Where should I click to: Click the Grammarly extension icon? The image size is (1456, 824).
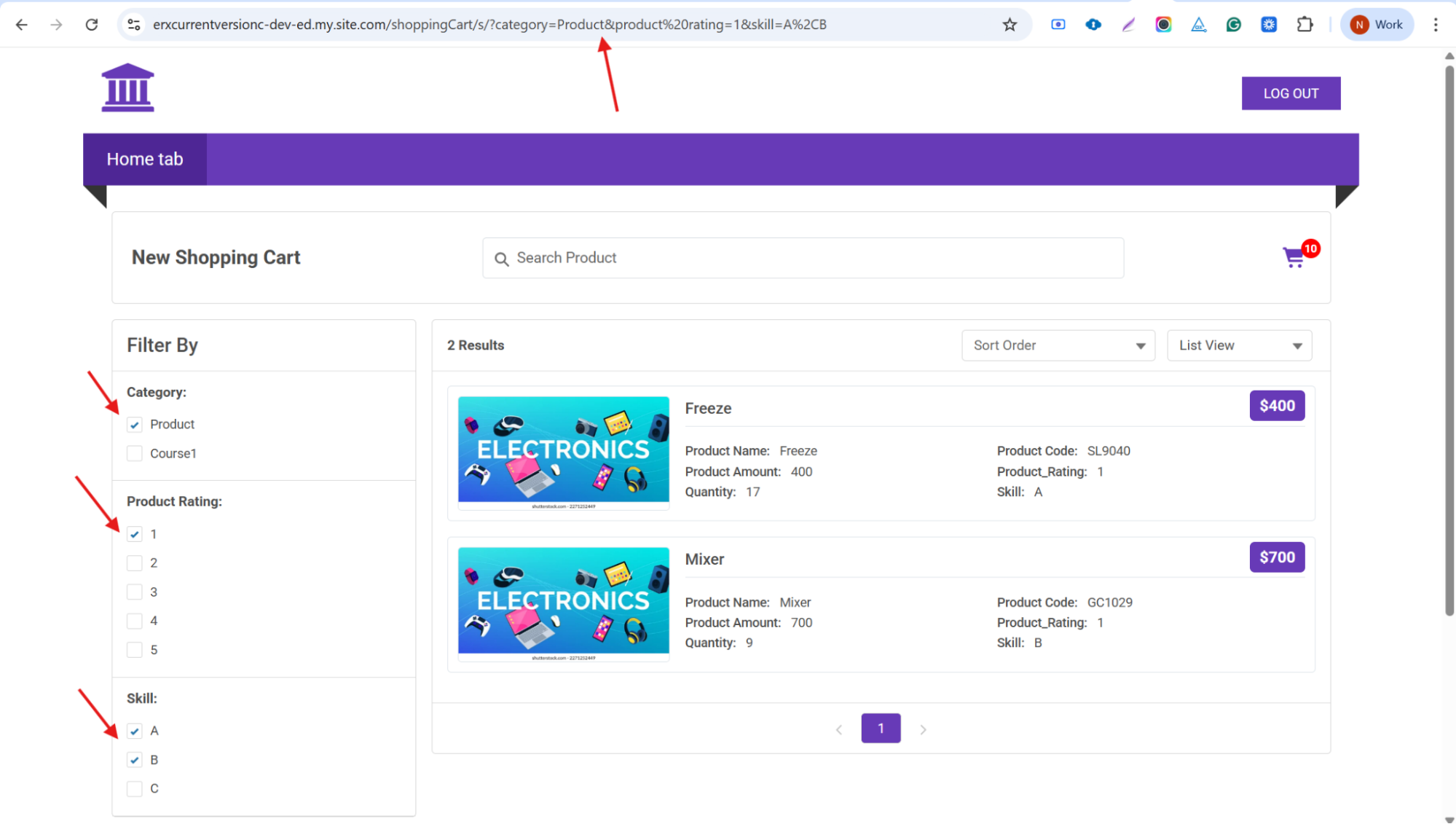click(1233, 25)
